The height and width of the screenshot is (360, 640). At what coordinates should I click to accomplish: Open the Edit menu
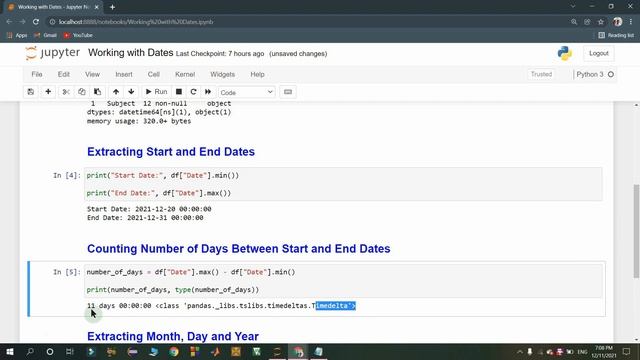[64, 74]
